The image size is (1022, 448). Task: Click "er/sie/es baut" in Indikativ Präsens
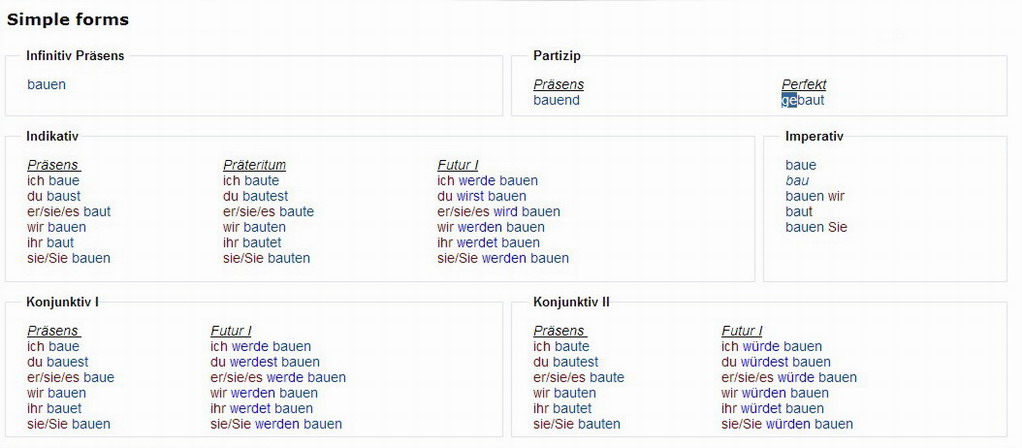tap(68, 212)
